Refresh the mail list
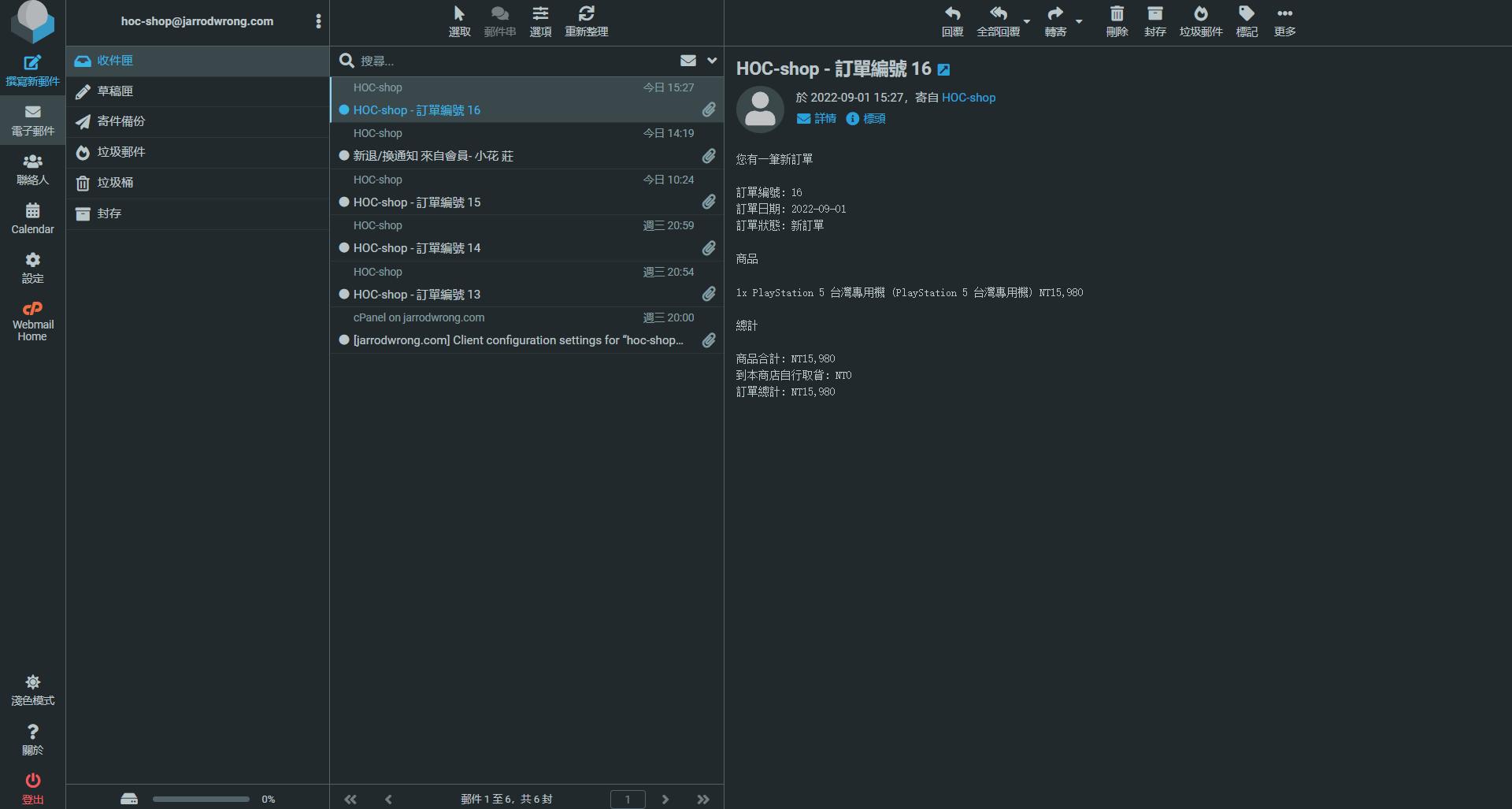Image resolution: width=1512 pixels, height=809 pixels. click(587, 21)
